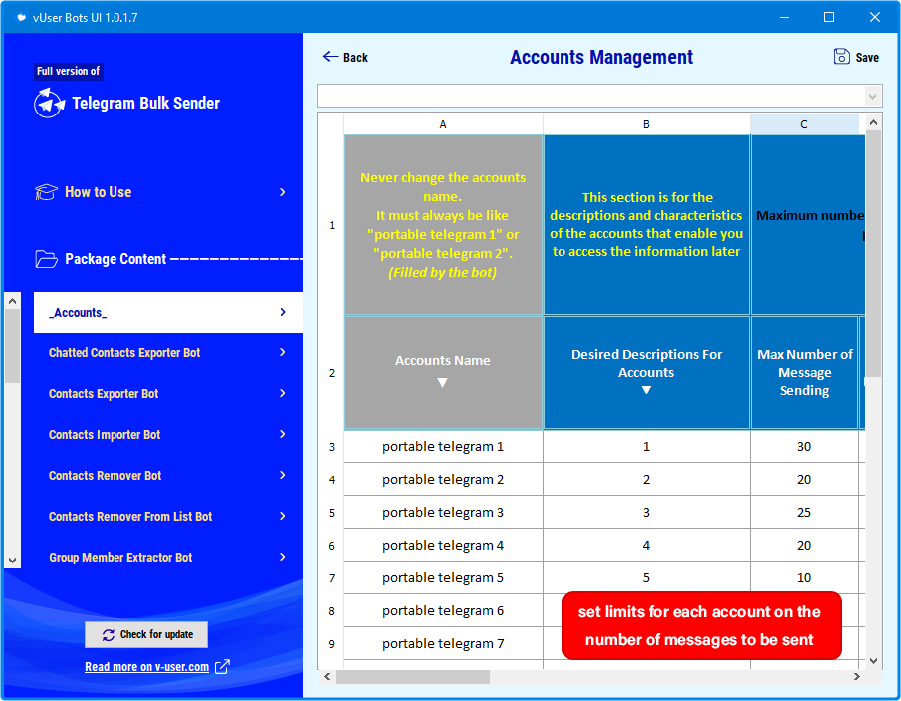The height and width of the screenshot is (701, 901).
Task: Minimize the vUser Bots UI window
Action: point(784,17)
